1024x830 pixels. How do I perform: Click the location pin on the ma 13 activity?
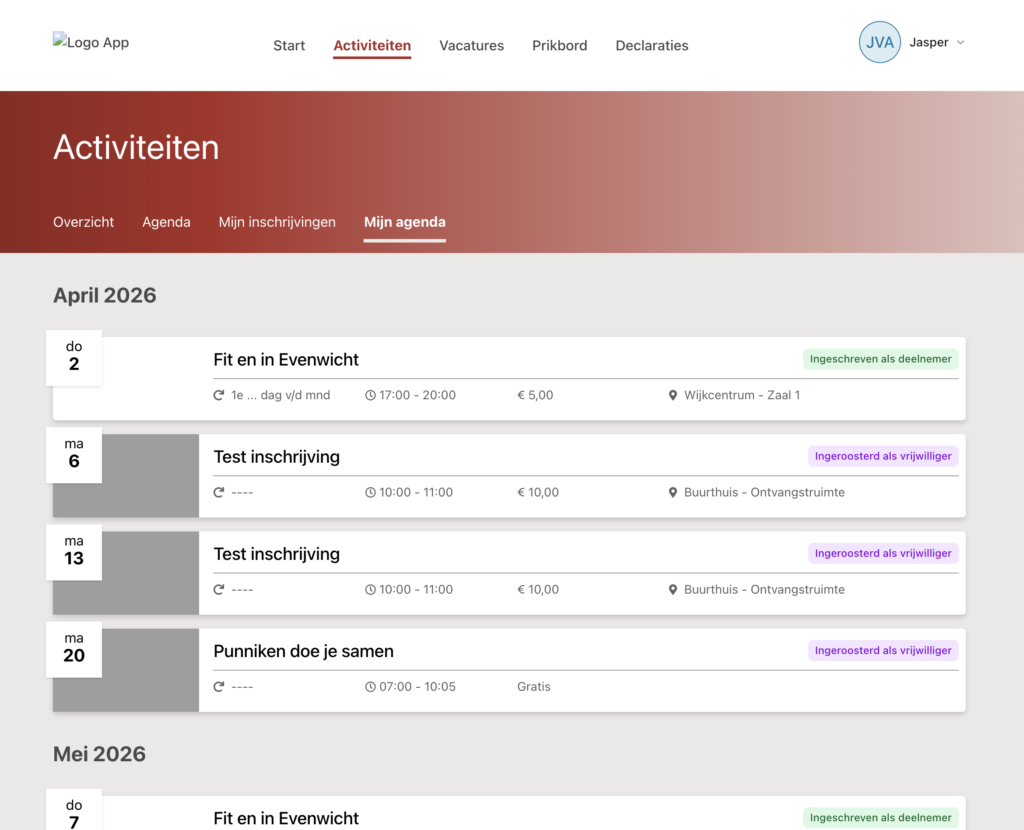(x=673, y=590)
